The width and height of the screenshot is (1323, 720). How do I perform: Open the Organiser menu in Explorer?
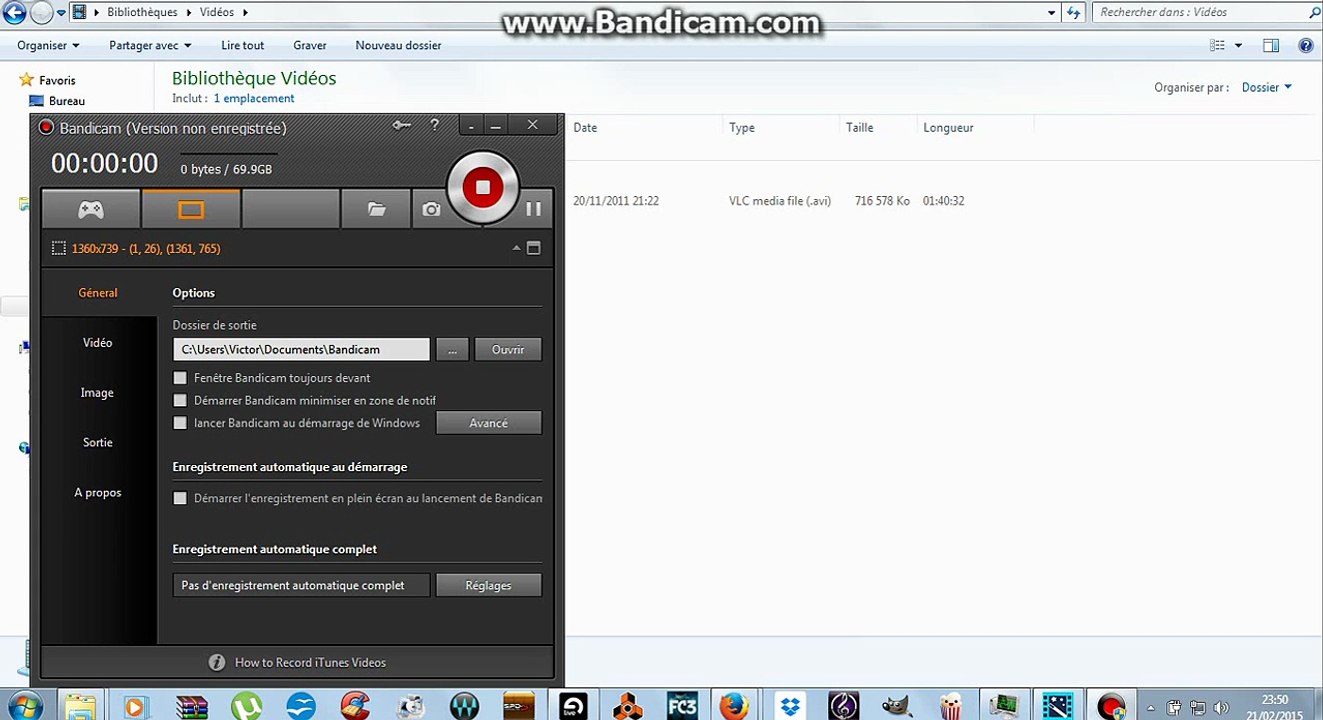point(48,45)
